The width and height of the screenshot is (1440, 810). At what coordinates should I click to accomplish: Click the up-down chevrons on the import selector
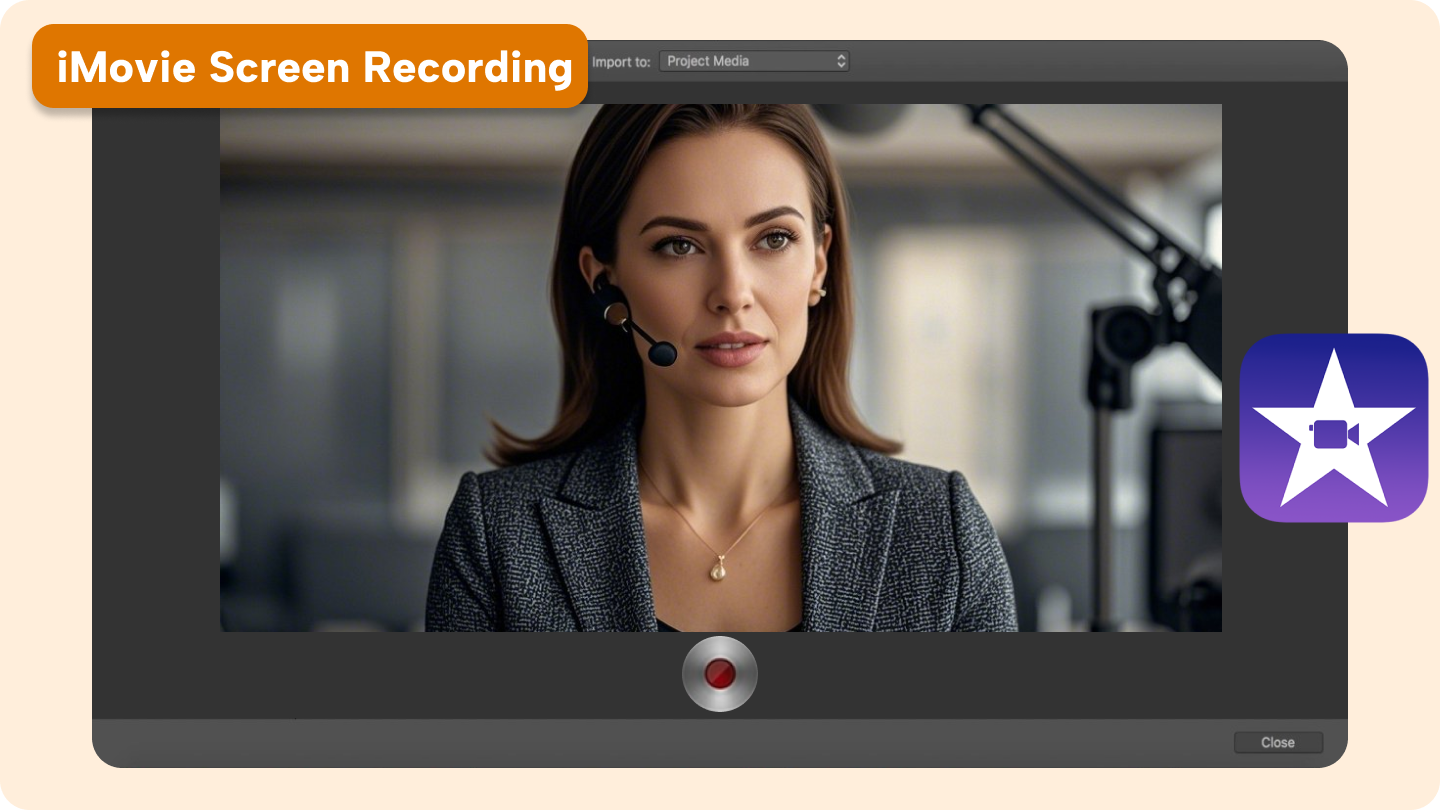(x=840, y=61)
